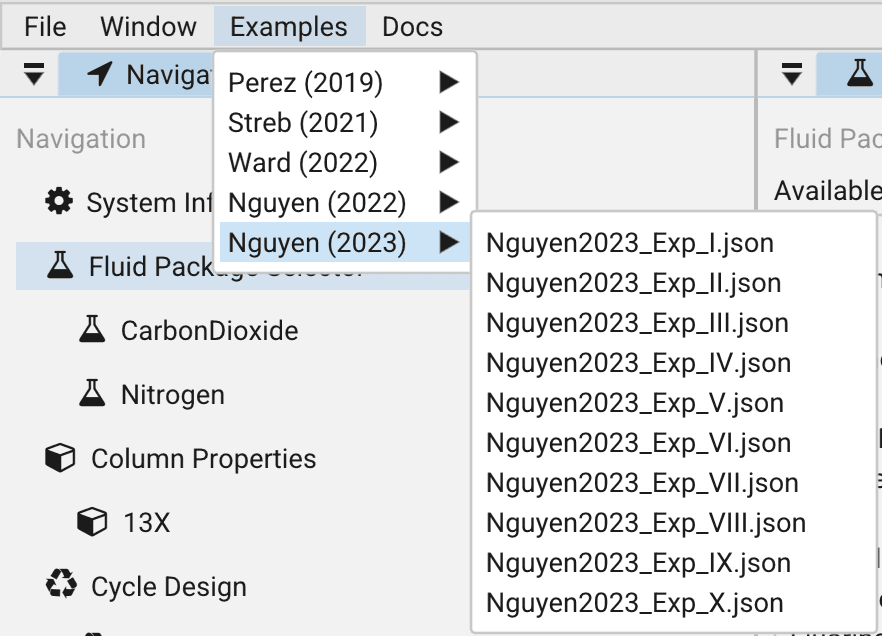Open the Window menu
The image size is (882, 636).
pyautogui.click(x=148, y=26)
